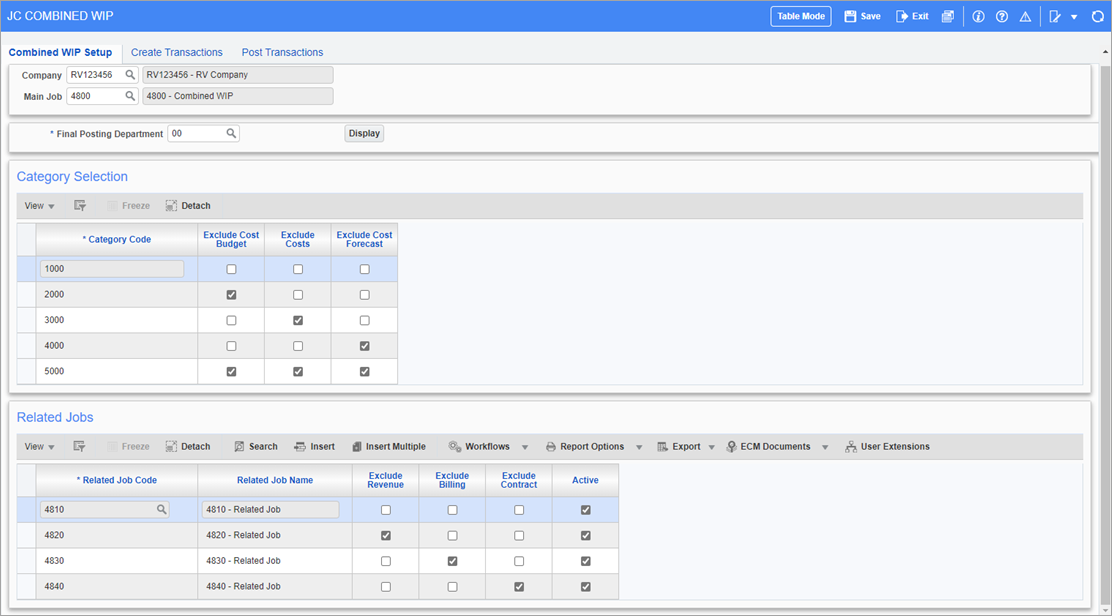
Task: Expand Report Options dropdown arrow
Action: pos(639,447)
